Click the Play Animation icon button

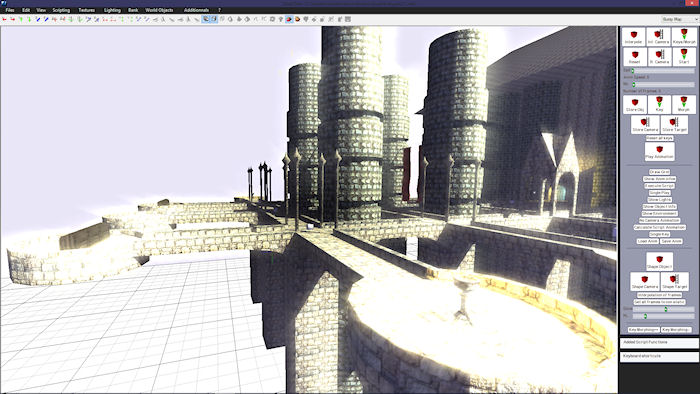pos(659,152)
